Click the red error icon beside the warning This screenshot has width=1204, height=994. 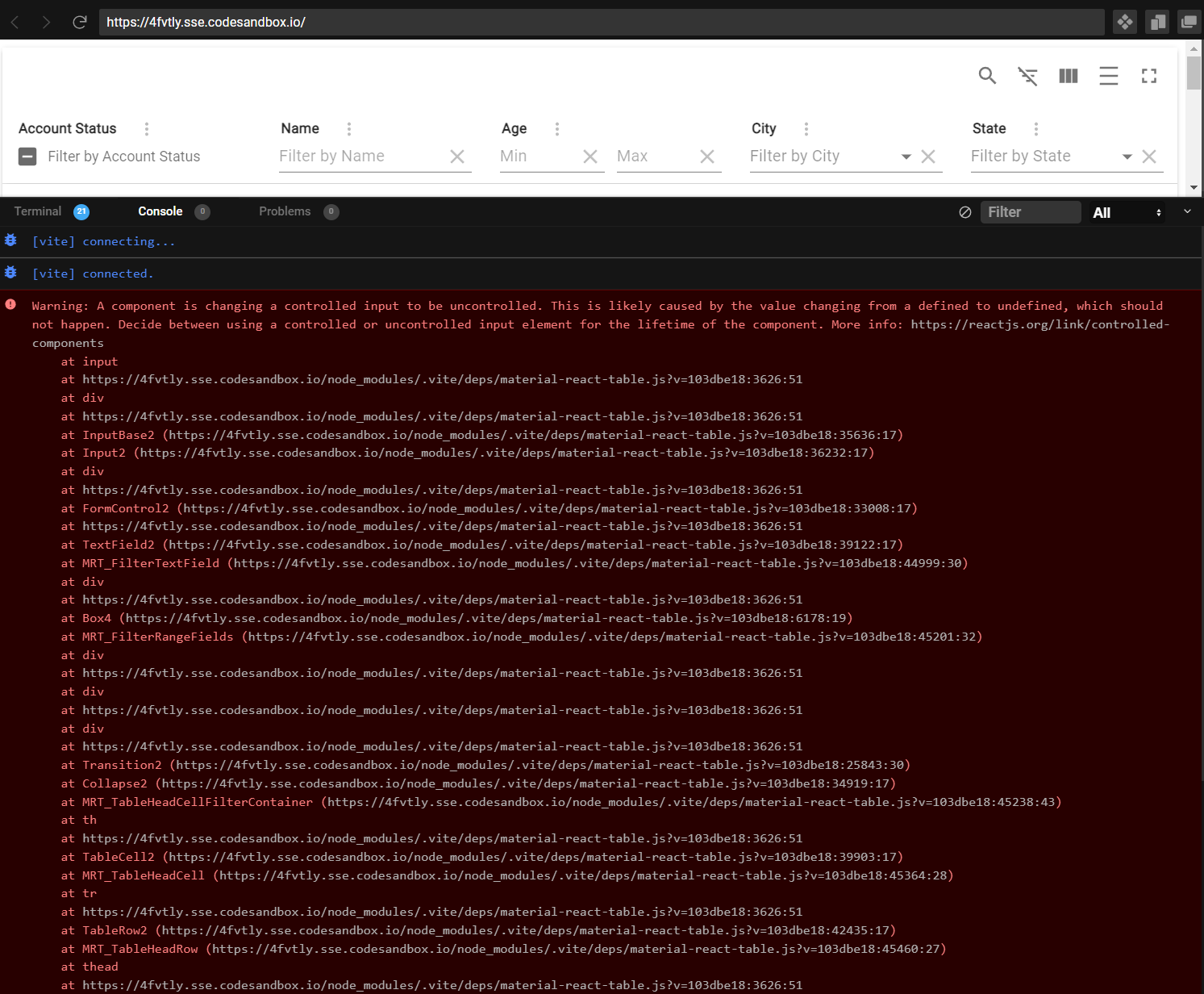[x=10, y=304]
